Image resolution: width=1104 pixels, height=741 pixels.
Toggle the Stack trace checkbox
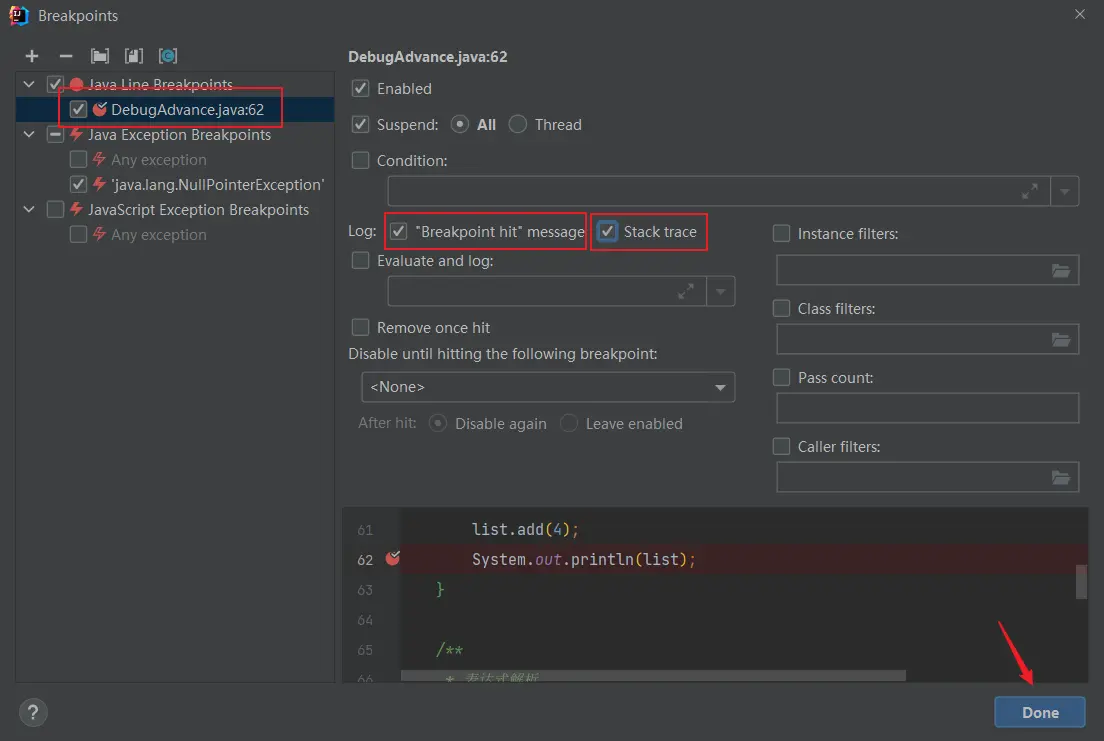(x=607, y=231)
